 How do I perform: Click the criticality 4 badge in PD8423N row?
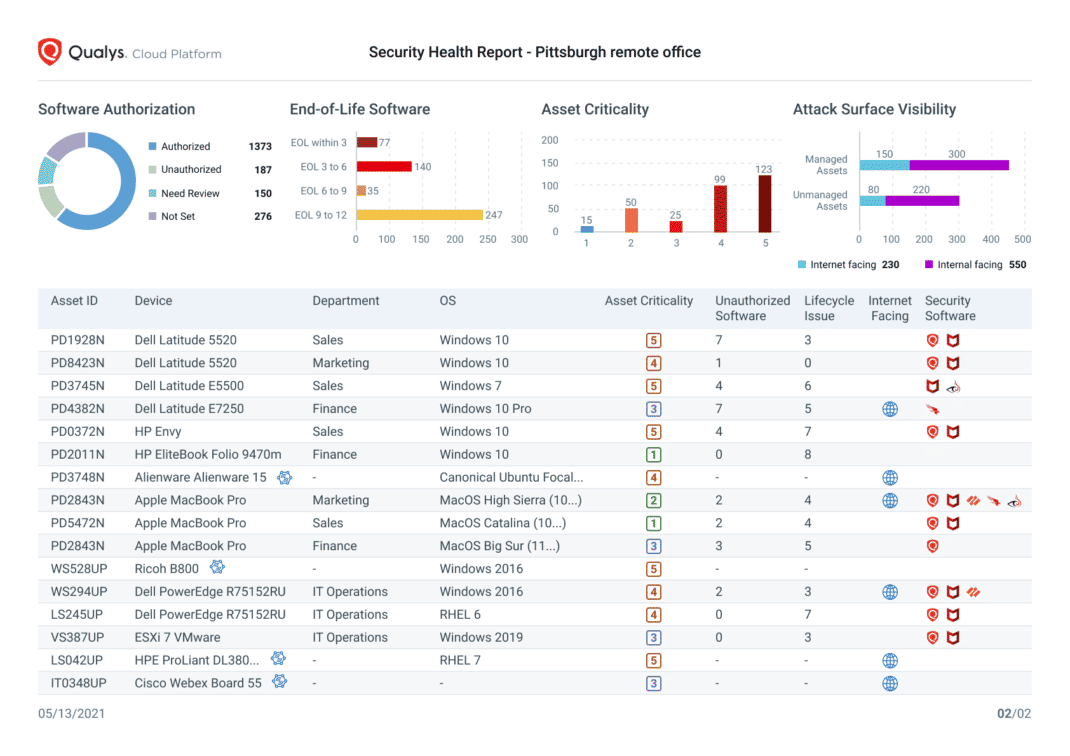pyautogui.click(x=653, y=363)
